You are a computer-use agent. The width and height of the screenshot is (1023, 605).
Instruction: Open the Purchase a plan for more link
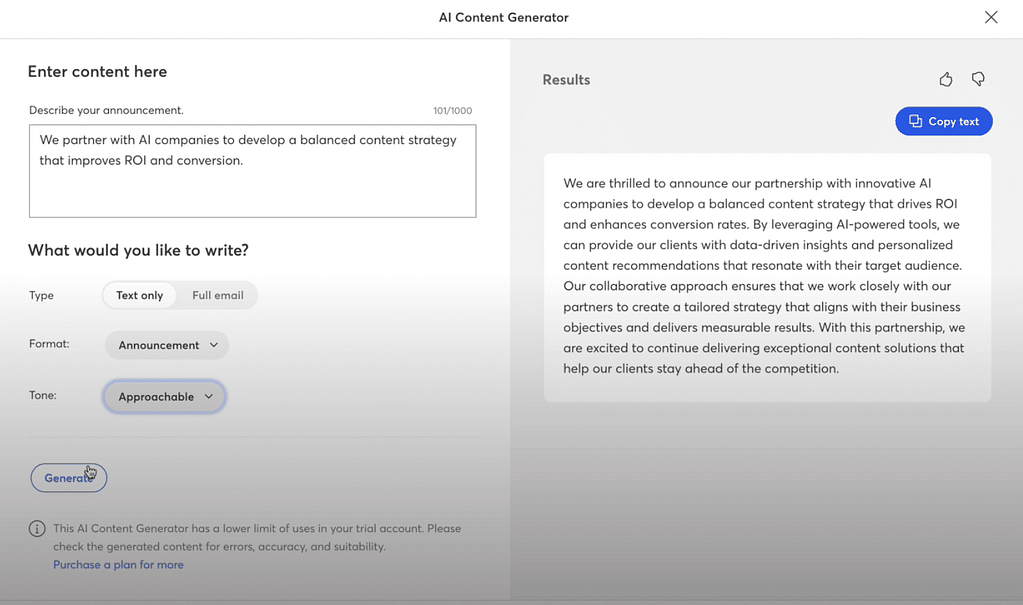[x=118, y=565]
